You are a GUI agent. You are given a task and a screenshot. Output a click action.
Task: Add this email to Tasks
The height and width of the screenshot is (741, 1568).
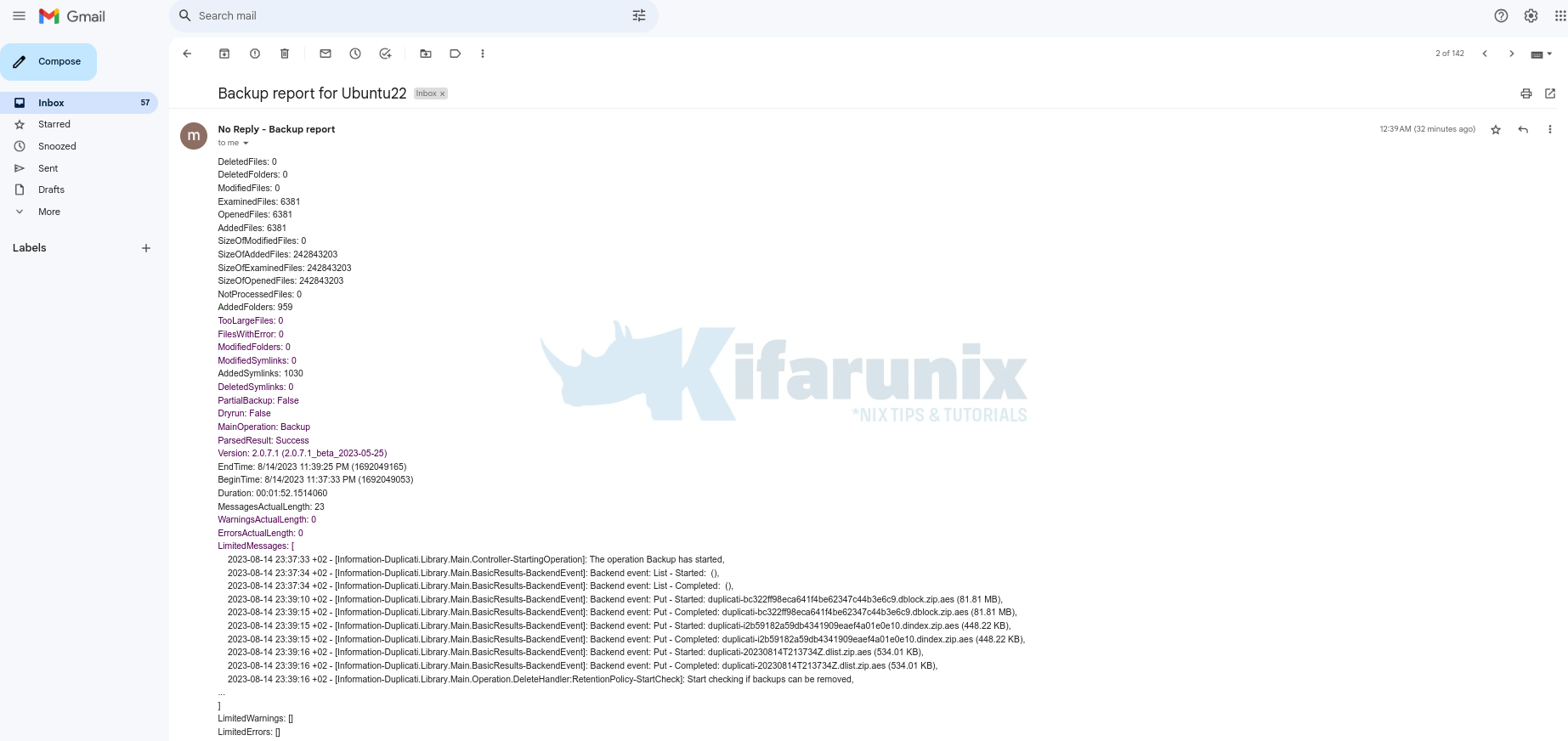click(385, 54)
